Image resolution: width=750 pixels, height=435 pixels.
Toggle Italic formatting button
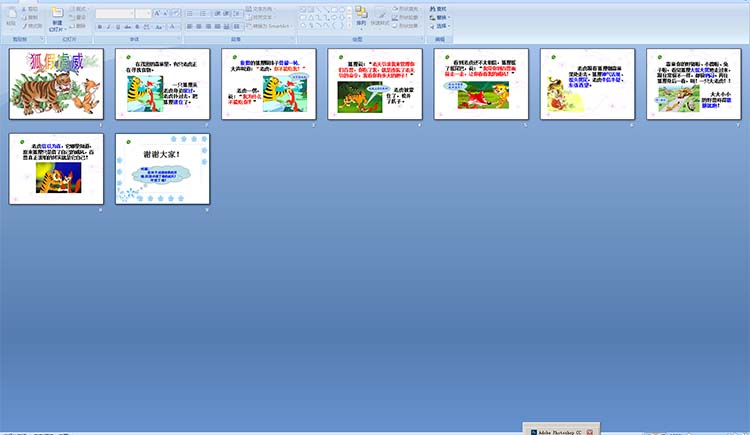(x=109, y=27)
